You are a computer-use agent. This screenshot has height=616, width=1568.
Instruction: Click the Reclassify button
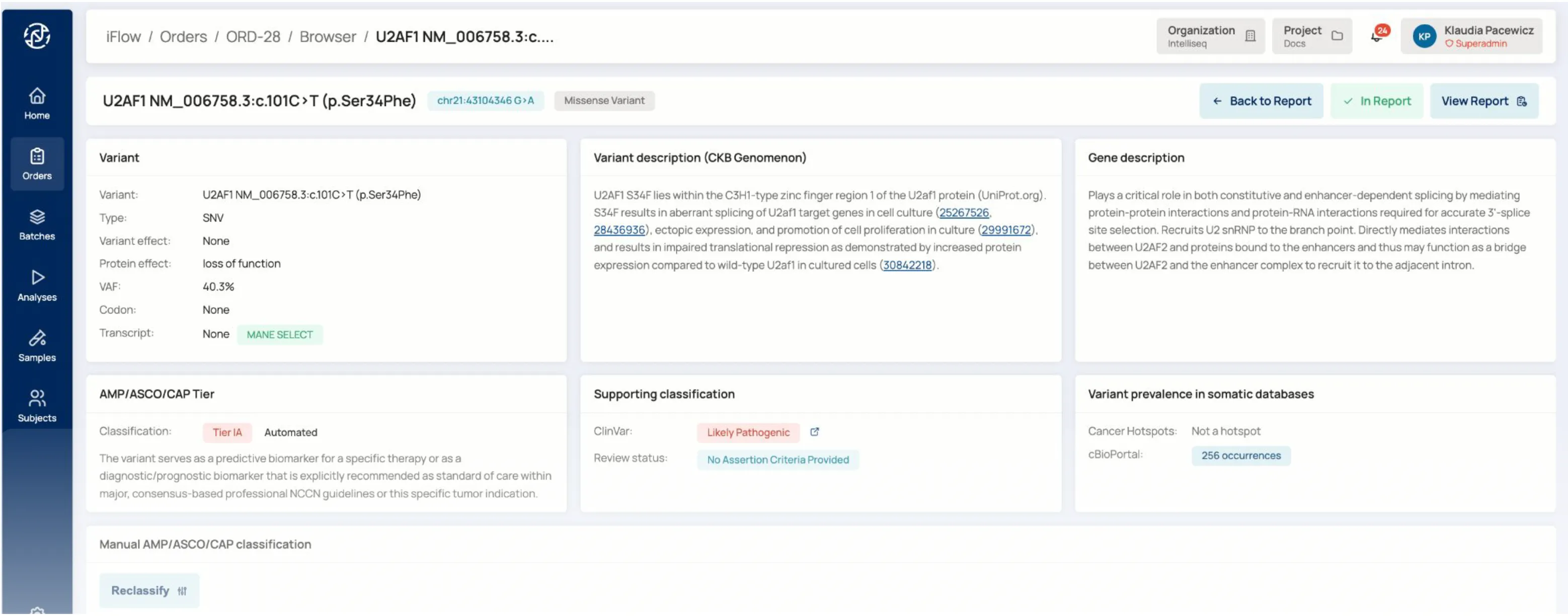pyautogui.click(x=149, y=590)
